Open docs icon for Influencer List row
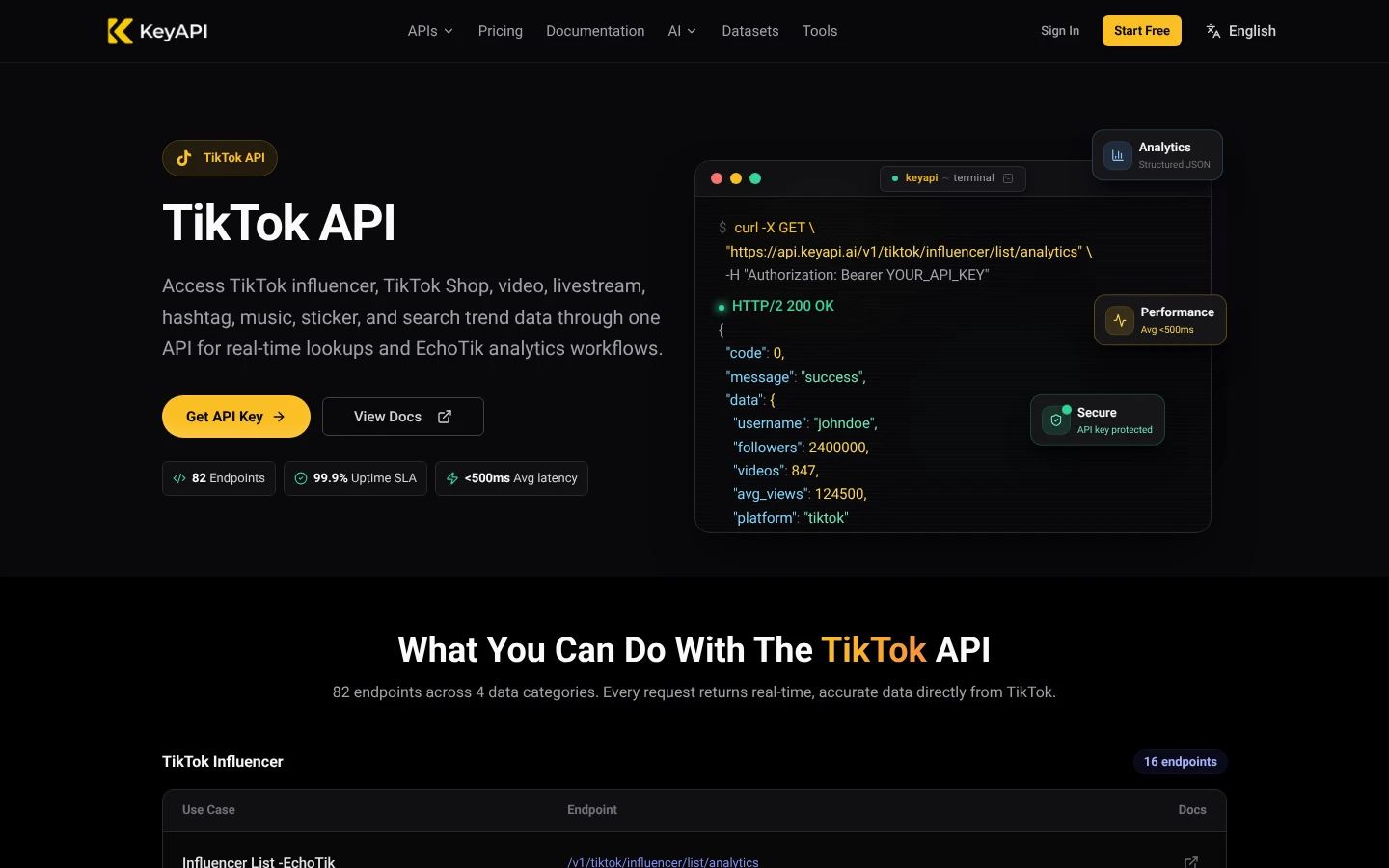1389x868 pixels. pos(1191,862)
